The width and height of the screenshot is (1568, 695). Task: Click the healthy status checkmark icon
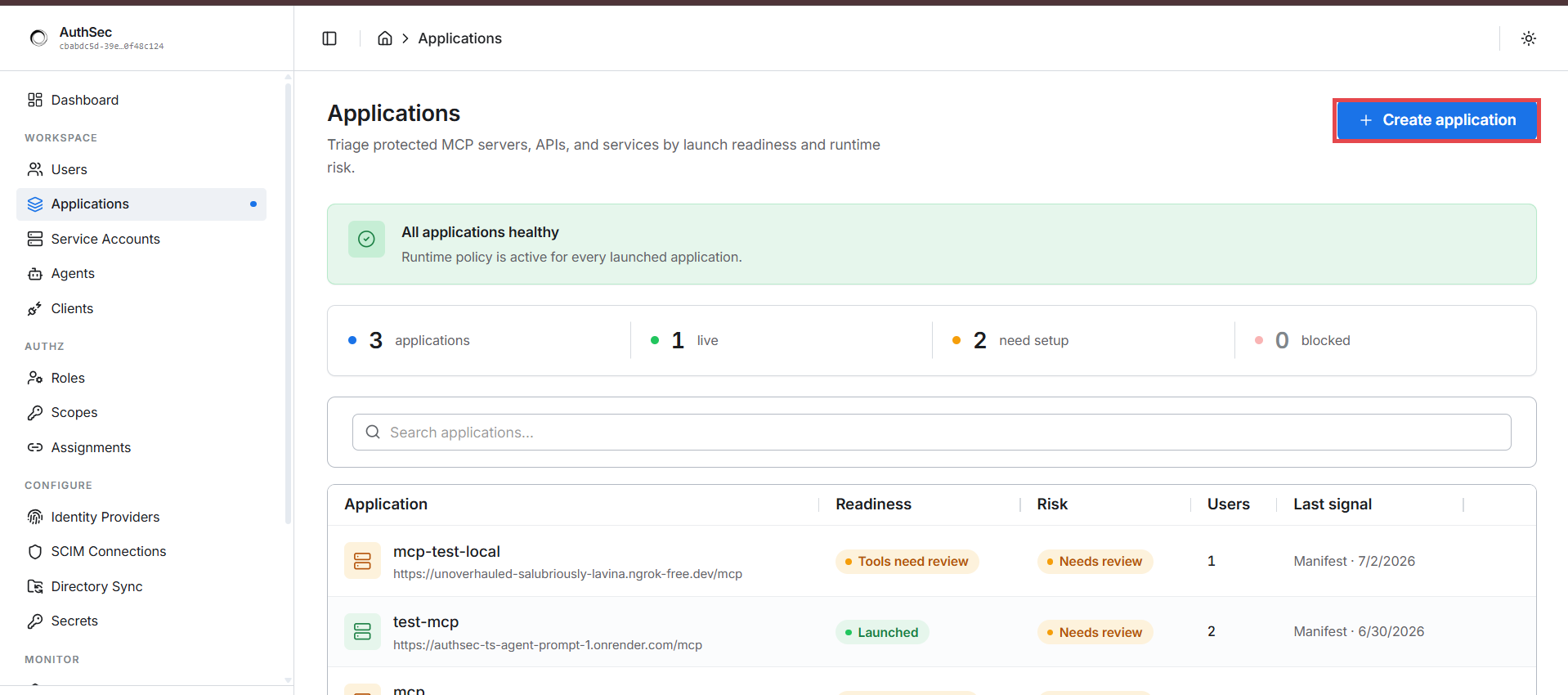click(366, 239)
